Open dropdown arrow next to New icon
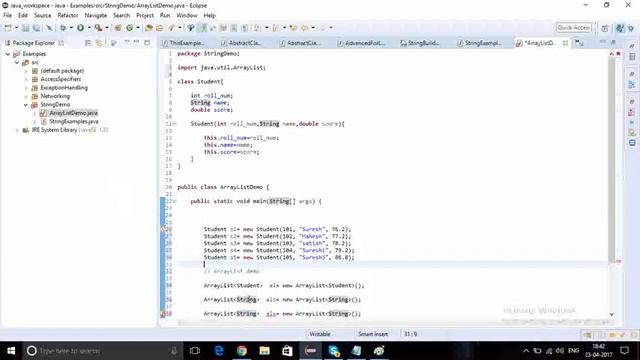640x360 pixels. click(16, 28)
